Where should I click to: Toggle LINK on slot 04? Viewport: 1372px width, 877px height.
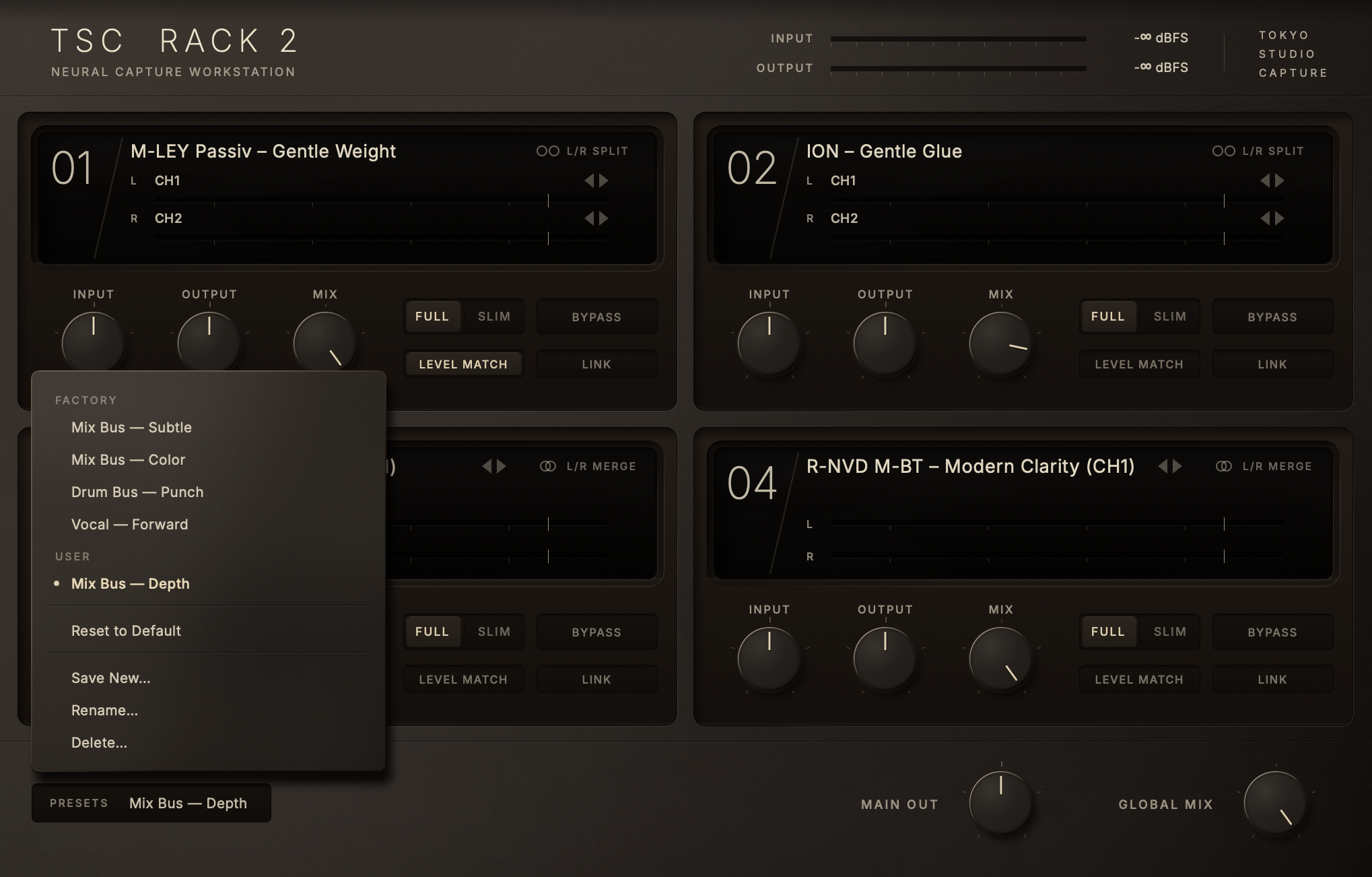1272,679
